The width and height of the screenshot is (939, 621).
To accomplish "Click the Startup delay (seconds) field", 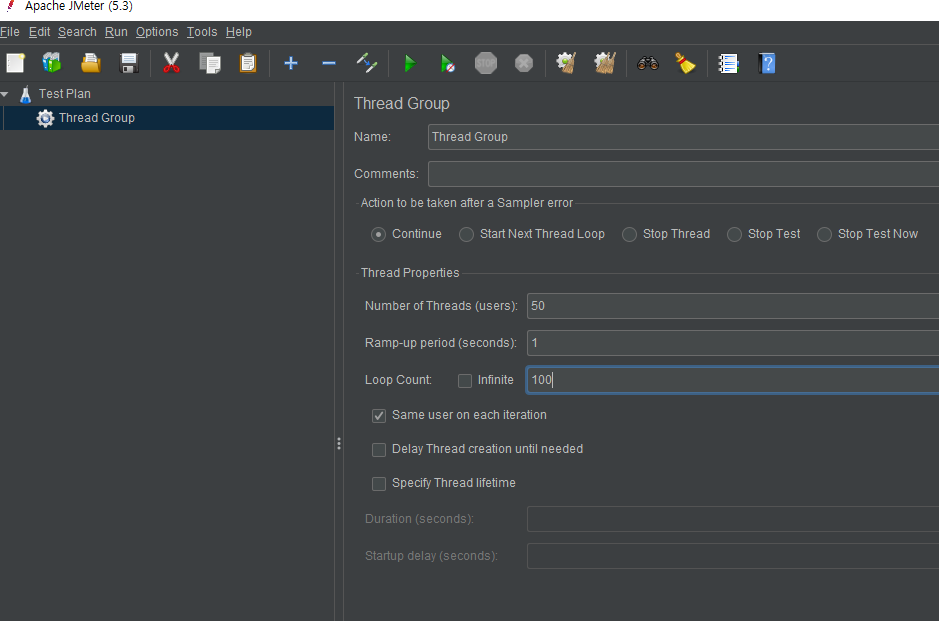I will (x=733, y=556).
